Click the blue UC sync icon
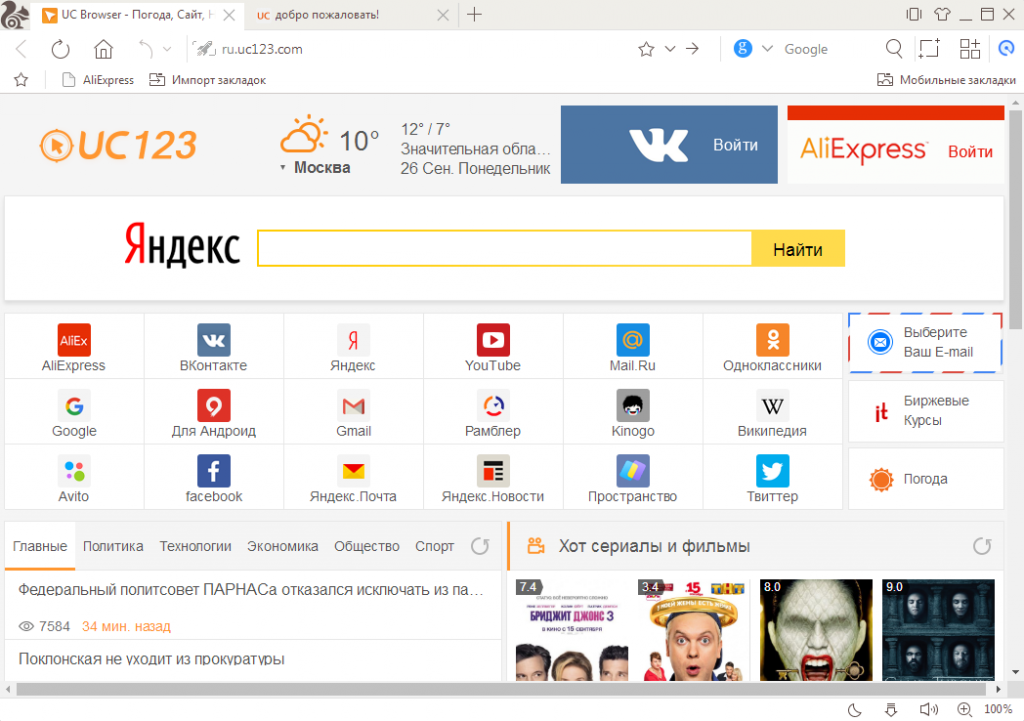1024x721 pixels. click(x=1006, y=48)
